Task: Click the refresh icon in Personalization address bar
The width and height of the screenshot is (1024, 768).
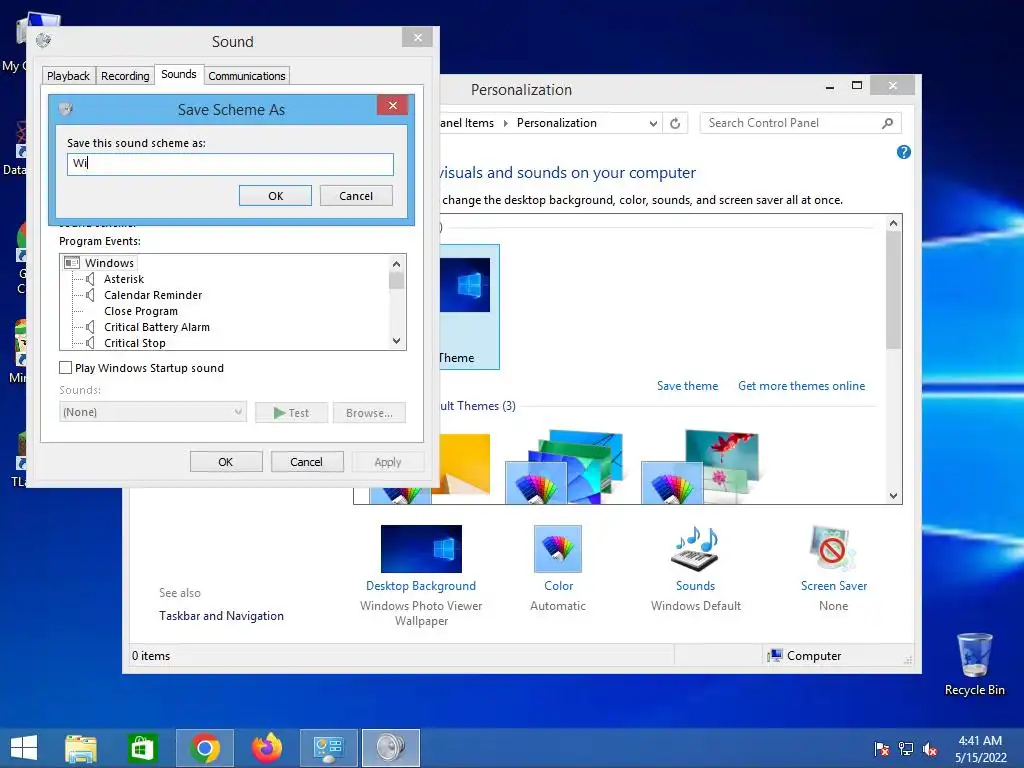Action: (675, 123)
